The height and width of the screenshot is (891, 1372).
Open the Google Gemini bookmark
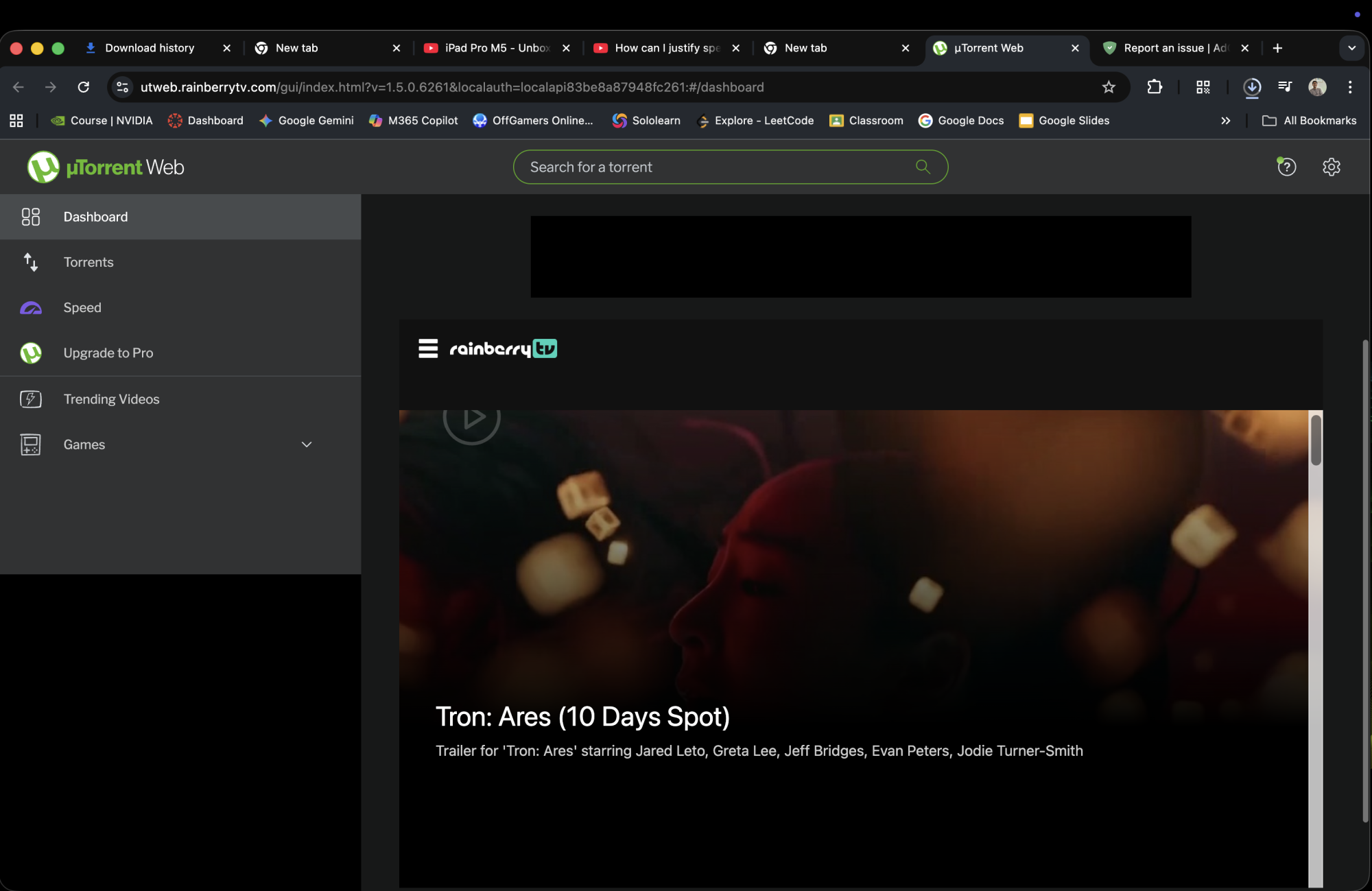point(307,121)
